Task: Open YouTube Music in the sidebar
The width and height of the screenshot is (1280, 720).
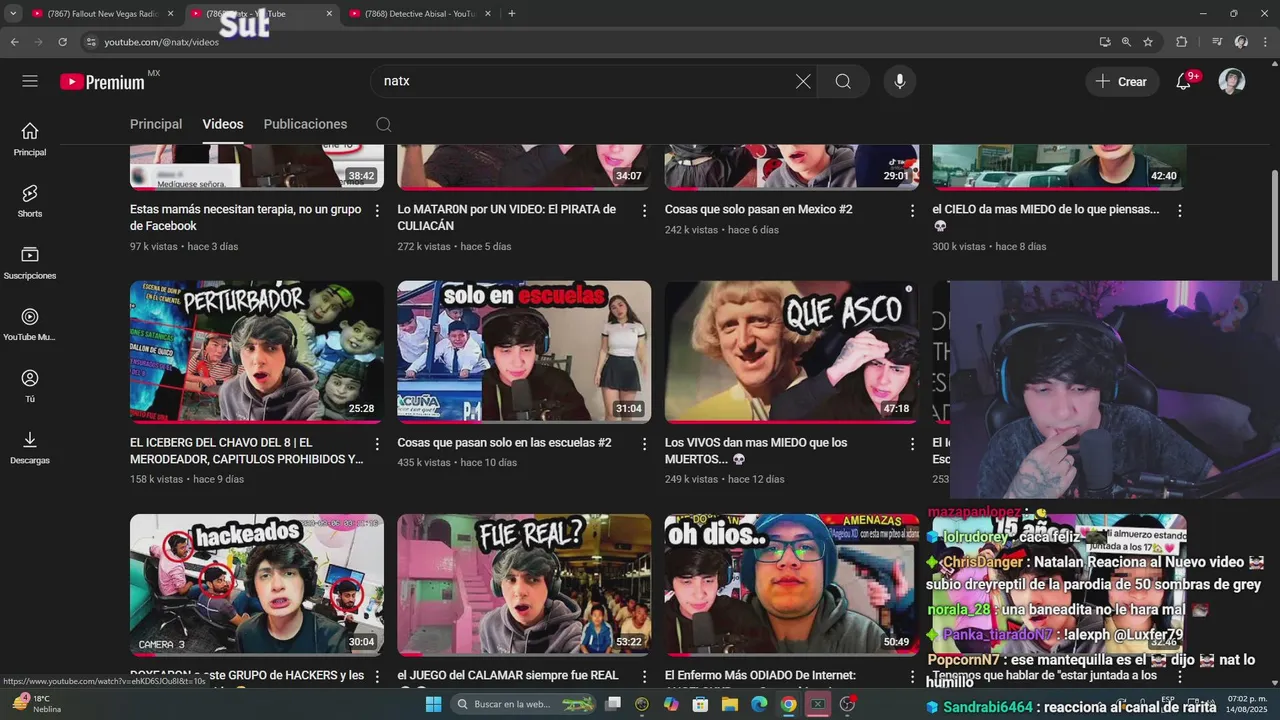Action: click(30, 324)
